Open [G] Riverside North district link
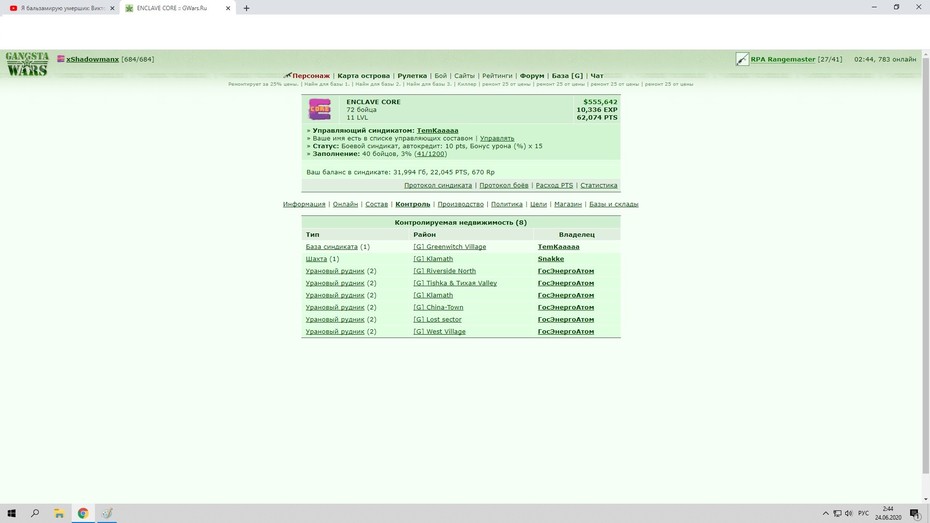This screenshot has height=523, width=930. (444, 271)
